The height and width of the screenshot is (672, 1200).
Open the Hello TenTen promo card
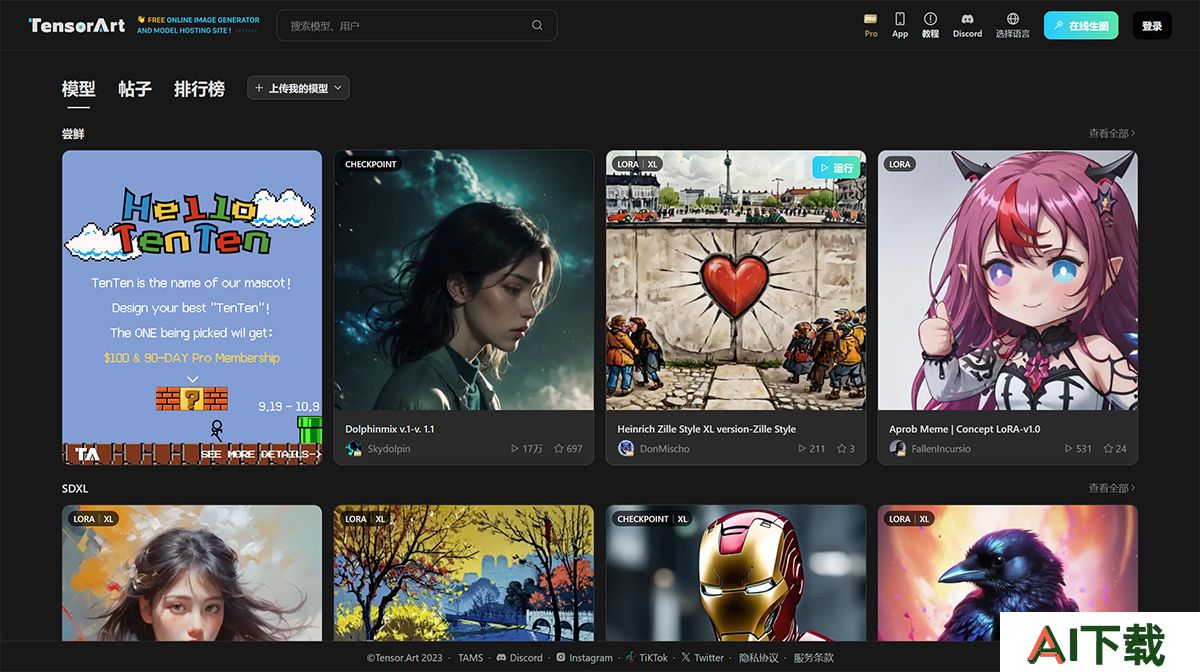[192, 308]
